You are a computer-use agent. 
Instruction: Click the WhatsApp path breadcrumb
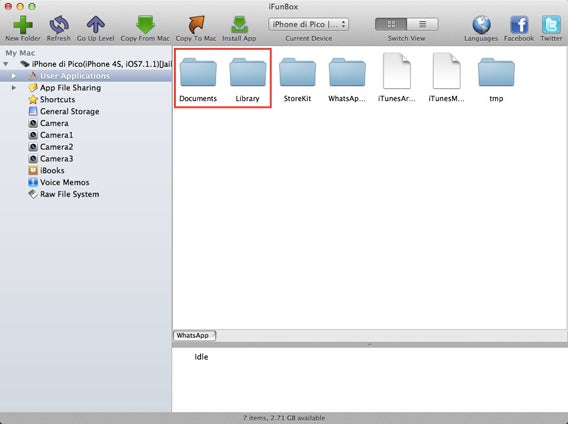pos(195,336)
